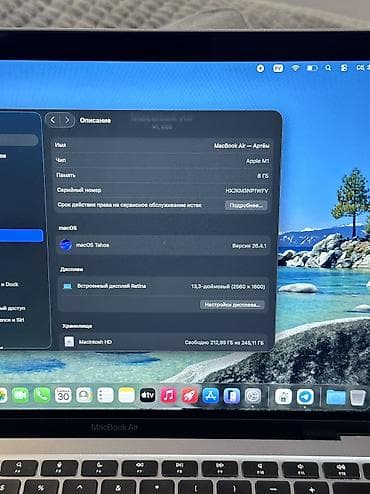
Task: Open the sidebar item ending with и Siri
Action: [x=12, y=320]
